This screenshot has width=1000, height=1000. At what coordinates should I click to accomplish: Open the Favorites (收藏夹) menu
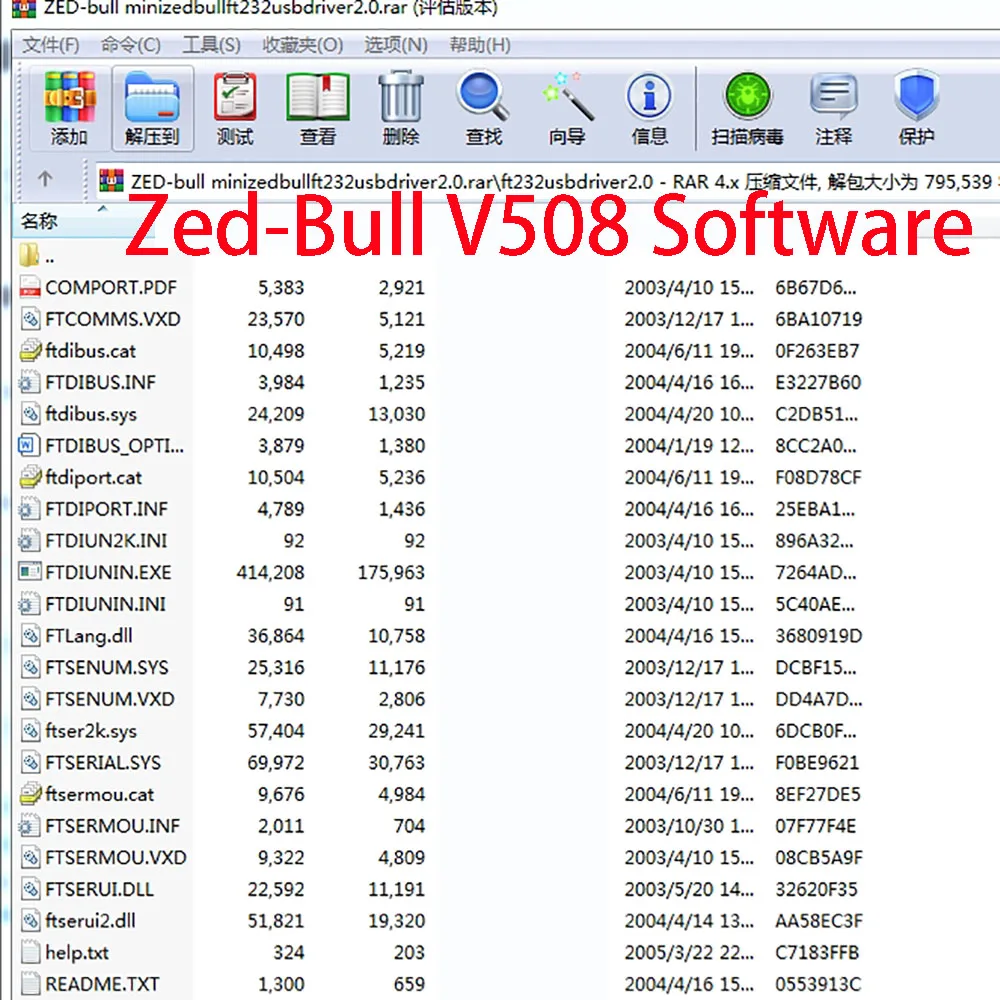tap(302, 45)
